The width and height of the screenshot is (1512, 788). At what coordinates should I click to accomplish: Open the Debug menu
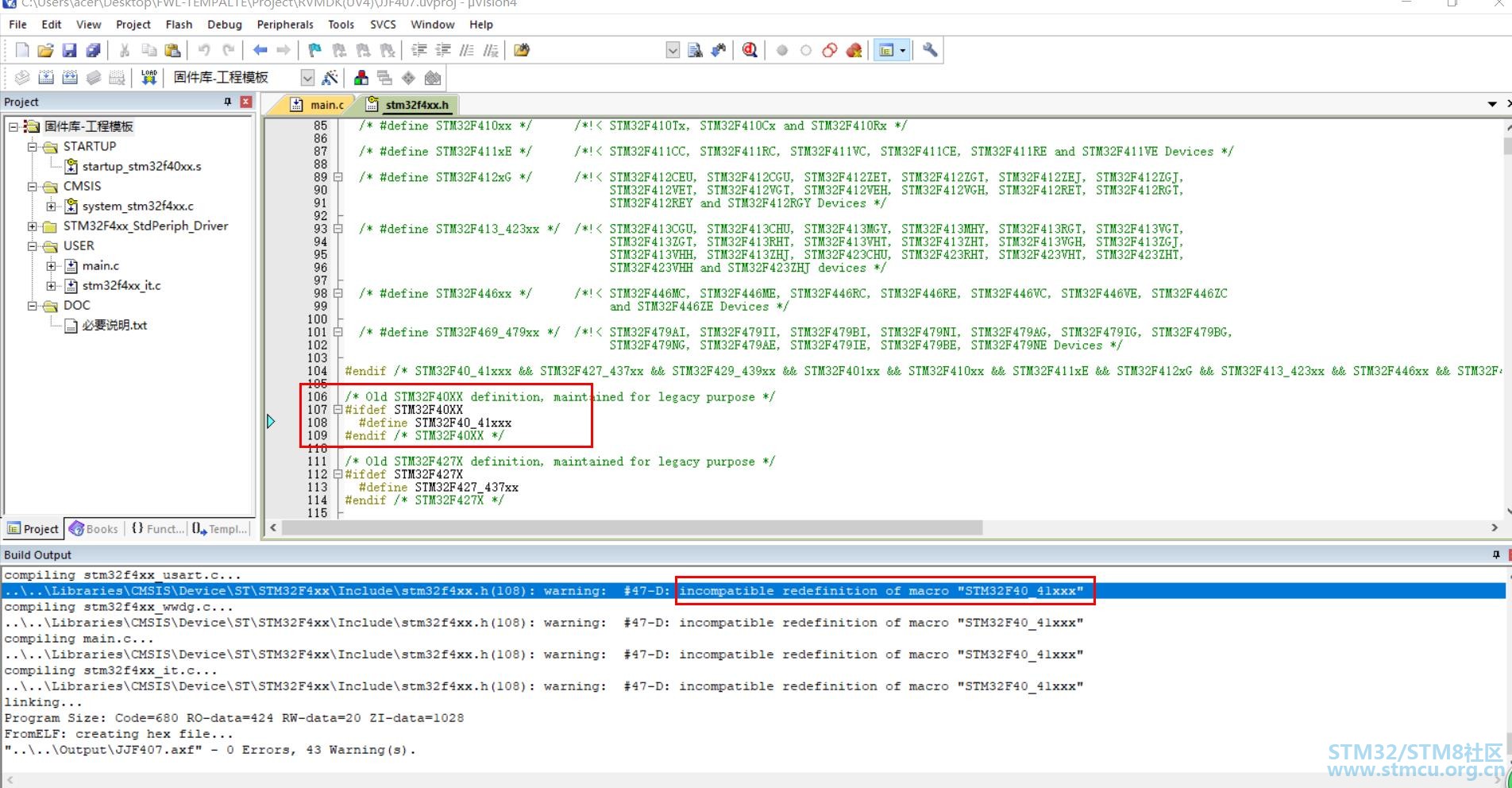[224, 25]
